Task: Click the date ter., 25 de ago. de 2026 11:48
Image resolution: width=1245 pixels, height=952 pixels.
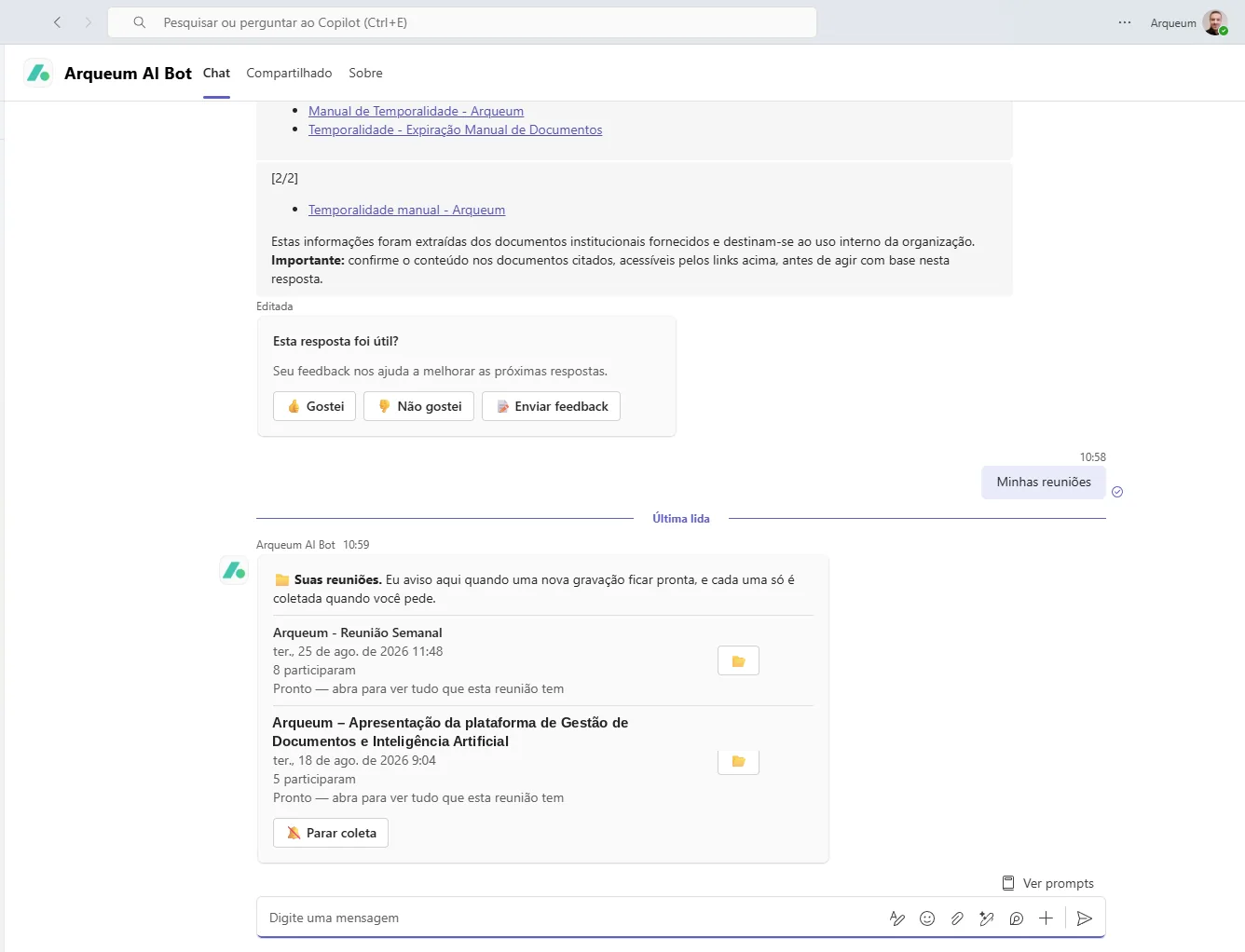Action: [358, 651]
